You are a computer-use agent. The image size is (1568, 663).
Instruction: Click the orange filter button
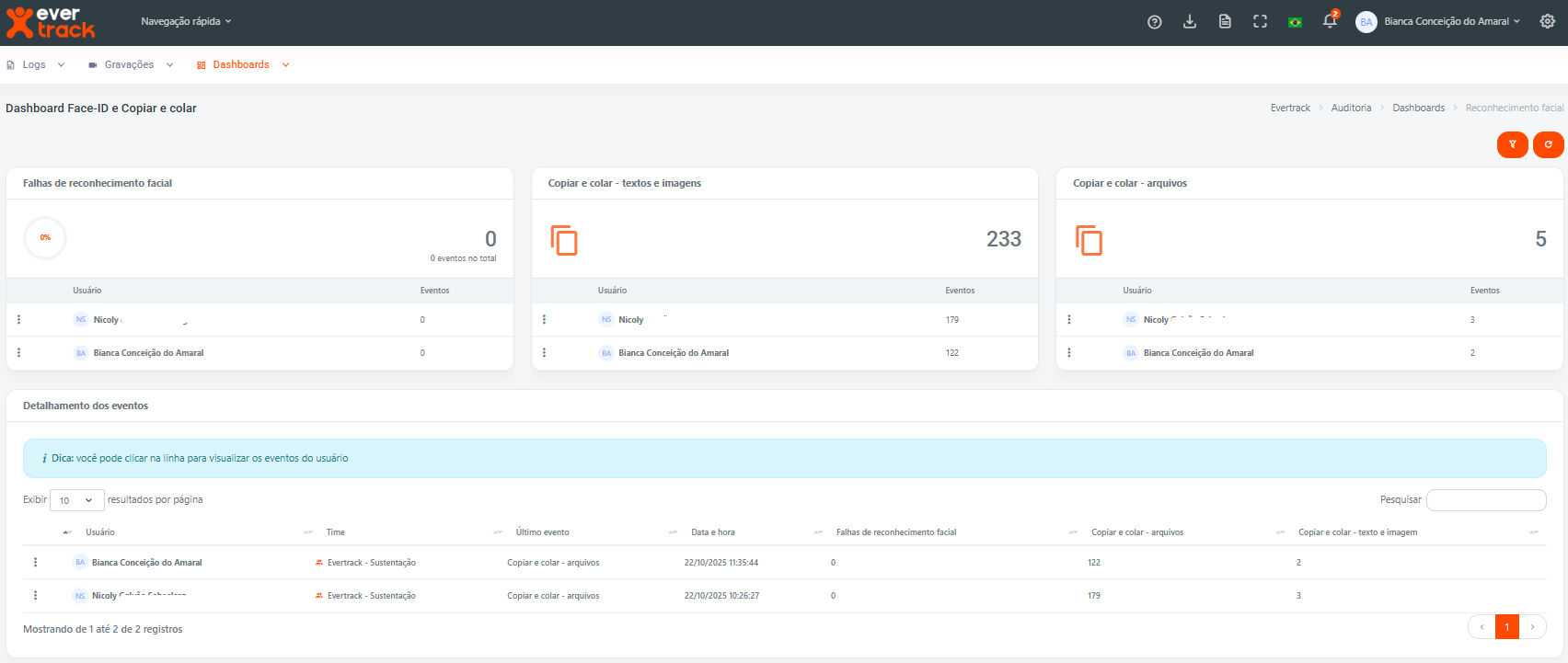point(1512,144)
